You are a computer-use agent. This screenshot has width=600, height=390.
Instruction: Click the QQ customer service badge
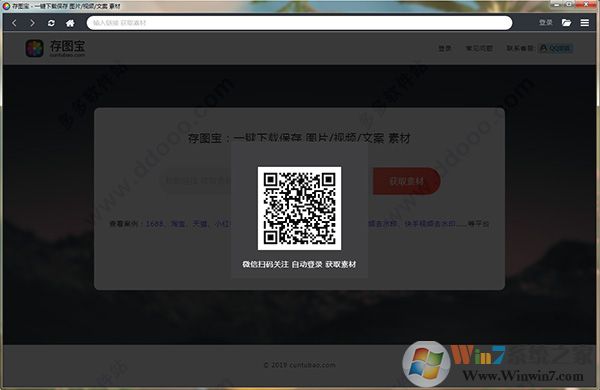click(x=556, y=48)
